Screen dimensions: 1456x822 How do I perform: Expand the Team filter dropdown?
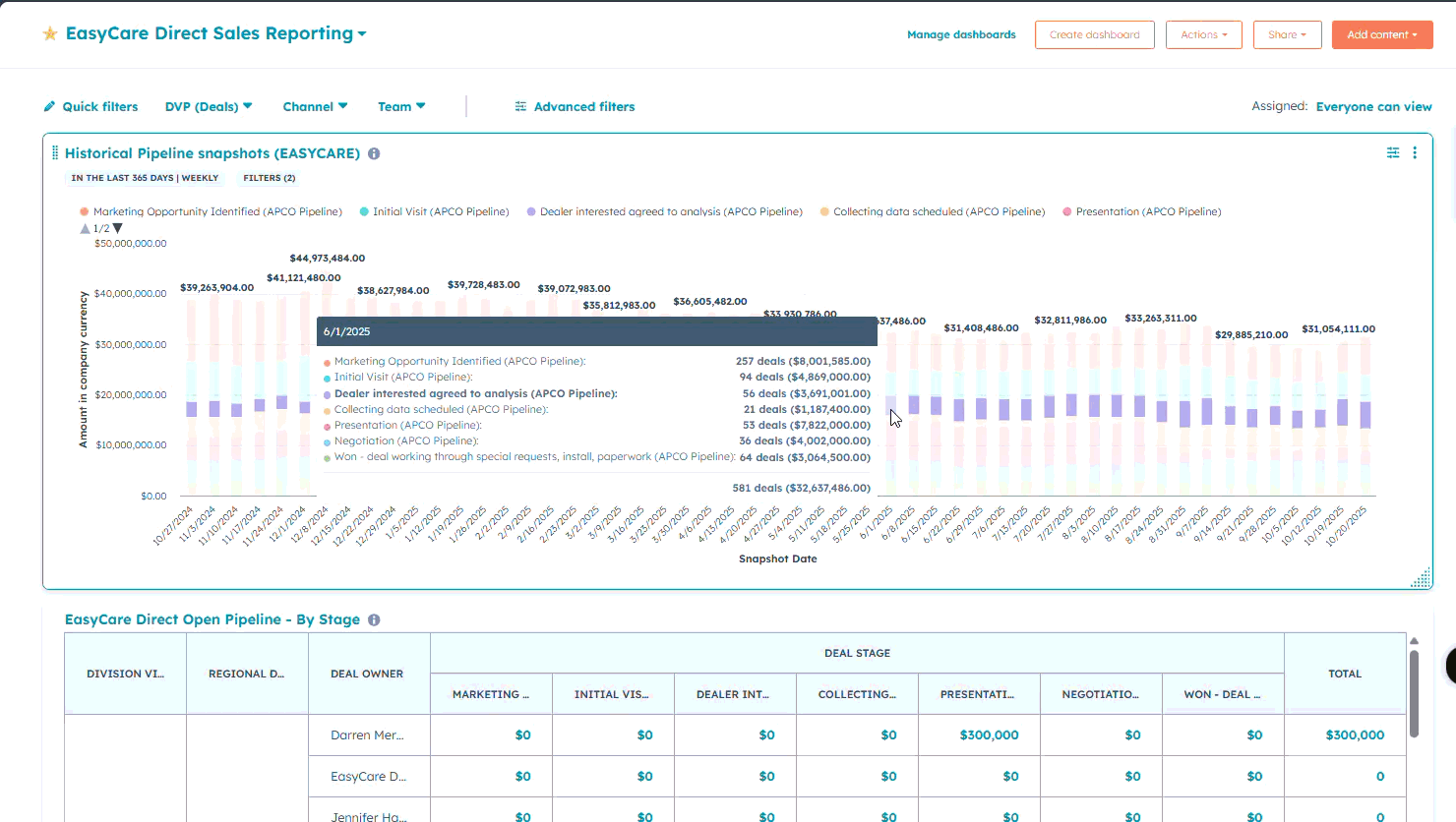[401, 106]
